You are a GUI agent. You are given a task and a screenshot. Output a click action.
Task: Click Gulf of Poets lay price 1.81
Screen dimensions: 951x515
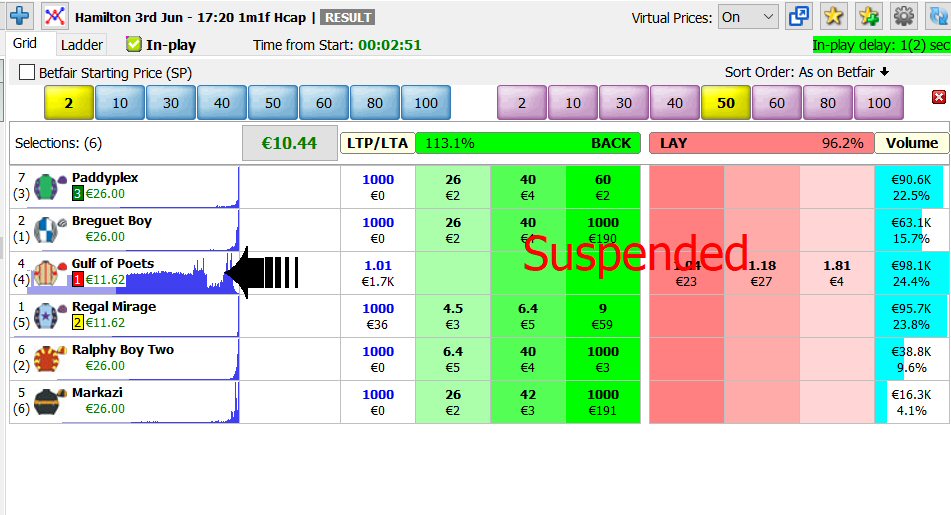836,273
